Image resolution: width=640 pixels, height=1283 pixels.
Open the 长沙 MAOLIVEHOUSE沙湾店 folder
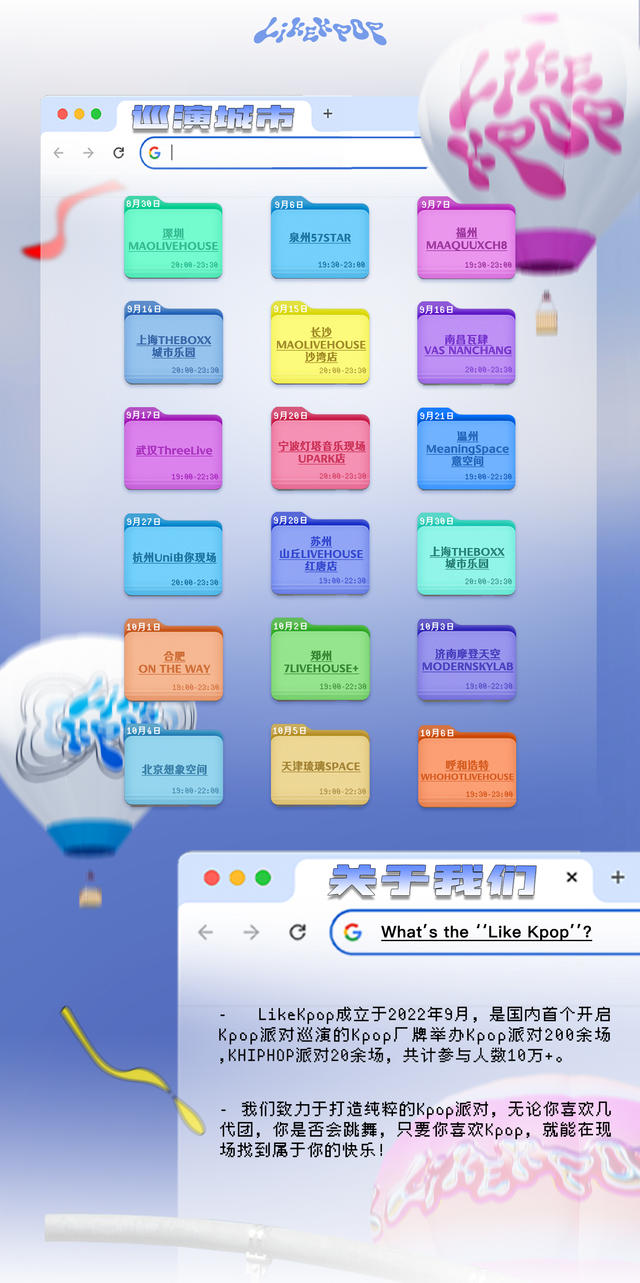click(320, 344)
